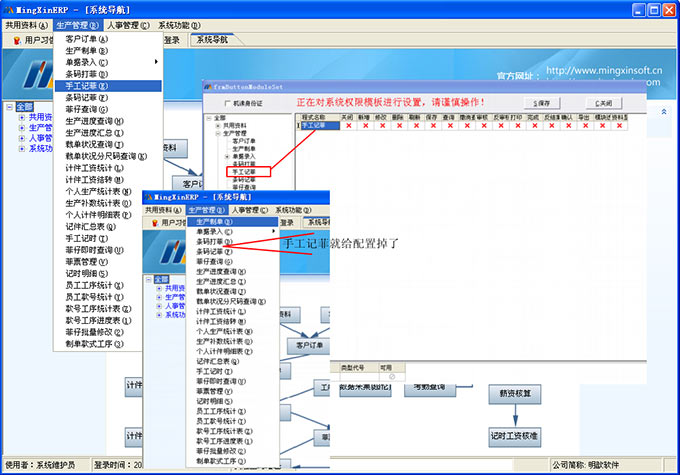Click the 保存 button in the dialog
The image size is (680, 475).
[x=541, y=103]
